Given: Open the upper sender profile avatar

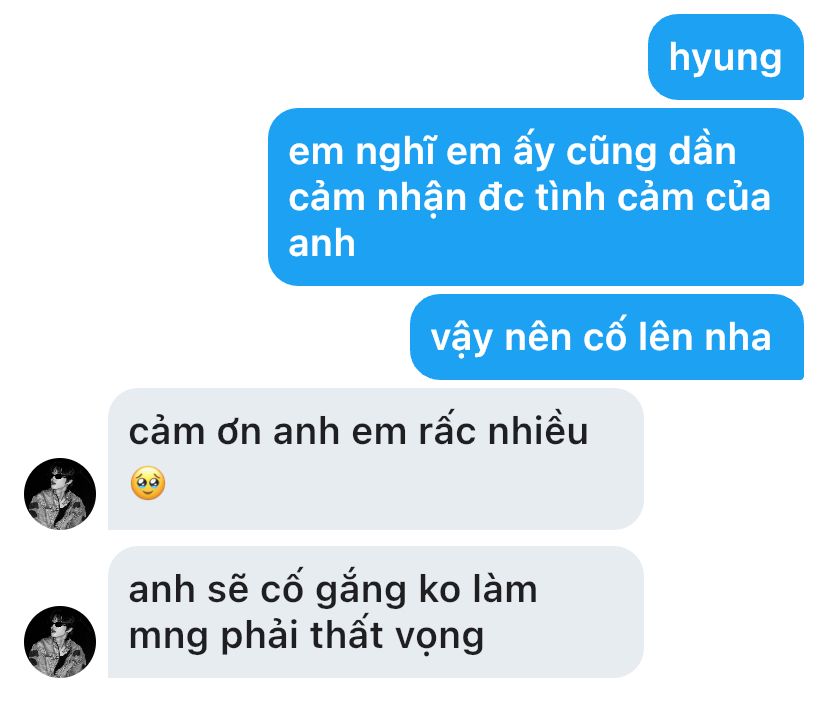Looking at the screenshot, I should pyautogui.click(x=60, y=494).
